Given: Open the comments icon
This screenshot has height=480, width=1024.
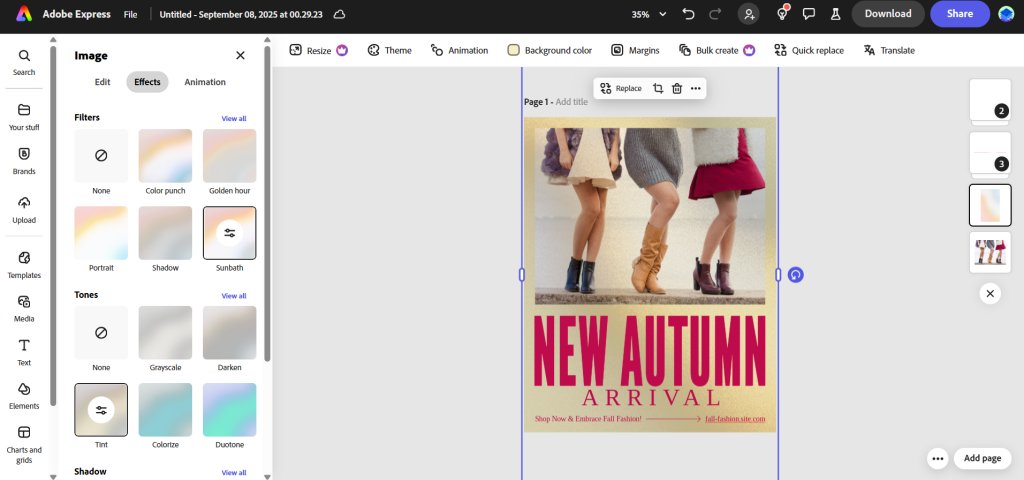Looking at the screenshot, I should (808, 14).
